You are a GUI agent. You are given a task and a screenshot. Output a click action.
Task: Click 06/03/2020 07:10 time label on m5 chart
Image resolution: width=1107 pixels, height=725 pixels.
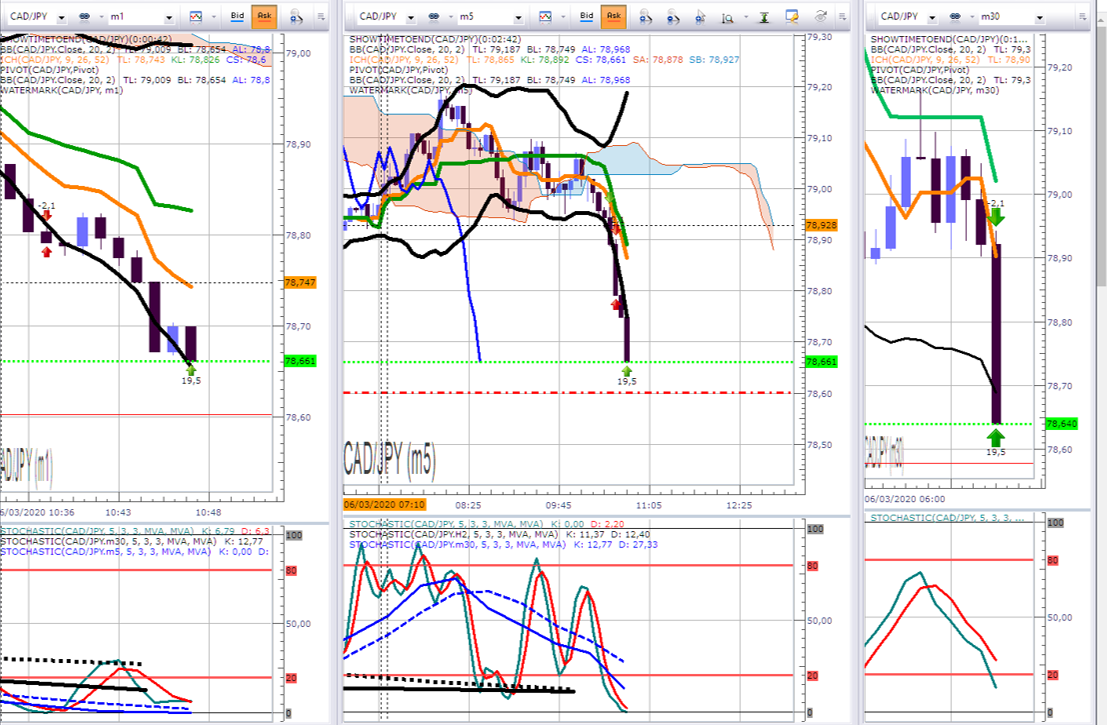(385, 504)
